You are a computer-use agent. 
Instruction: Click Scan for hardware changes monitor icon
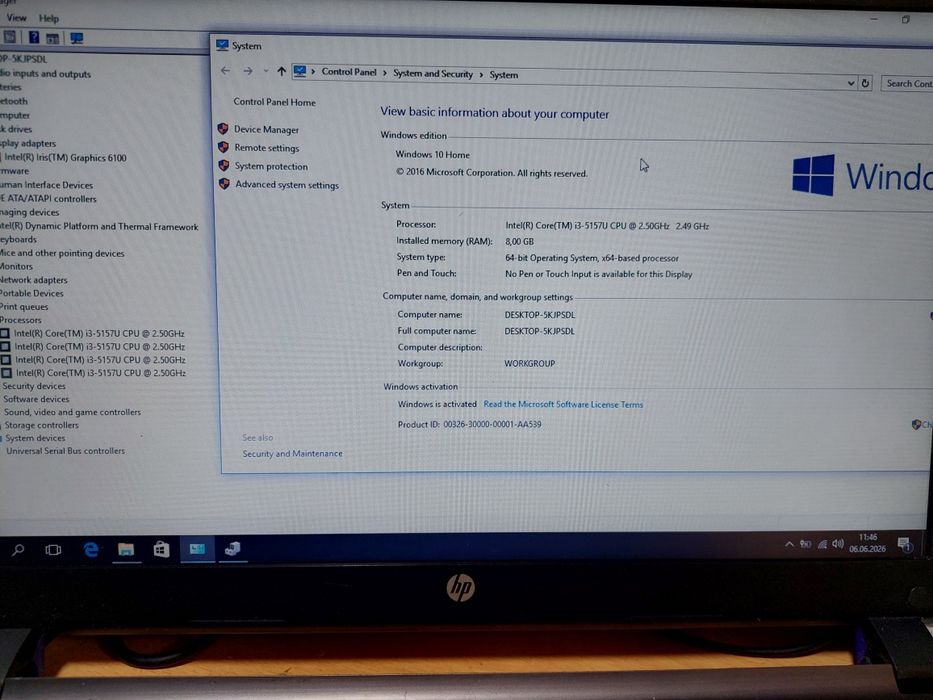point(77,39)
